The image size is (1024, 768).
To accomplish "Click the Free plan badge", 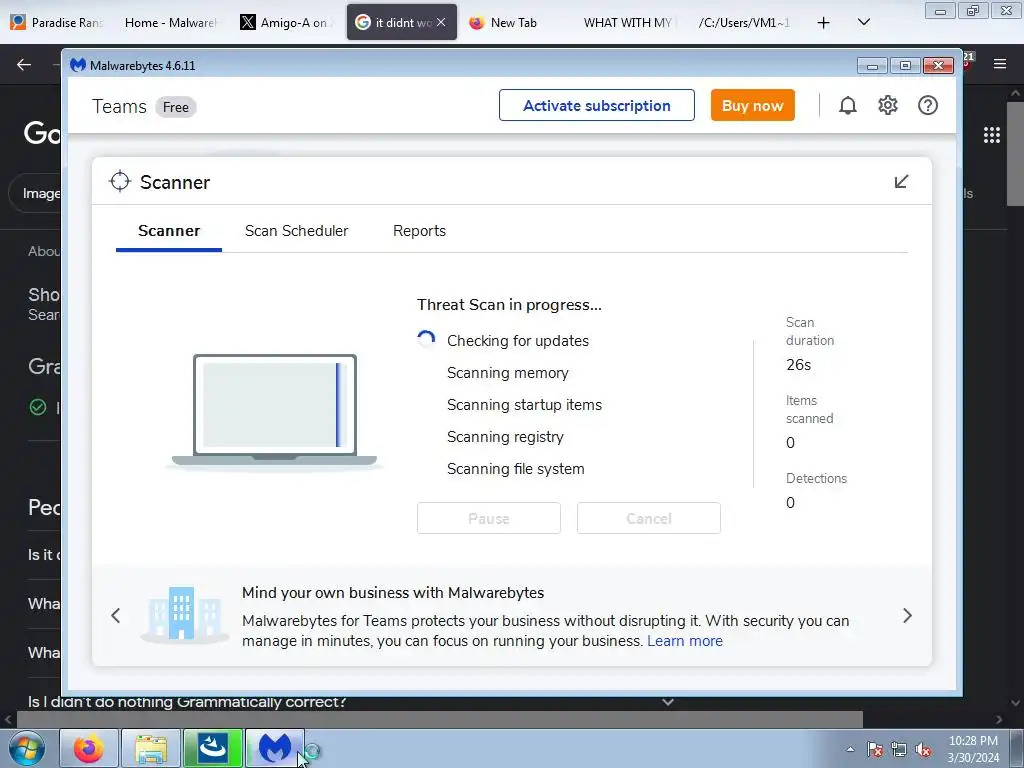I will point(176,107).
